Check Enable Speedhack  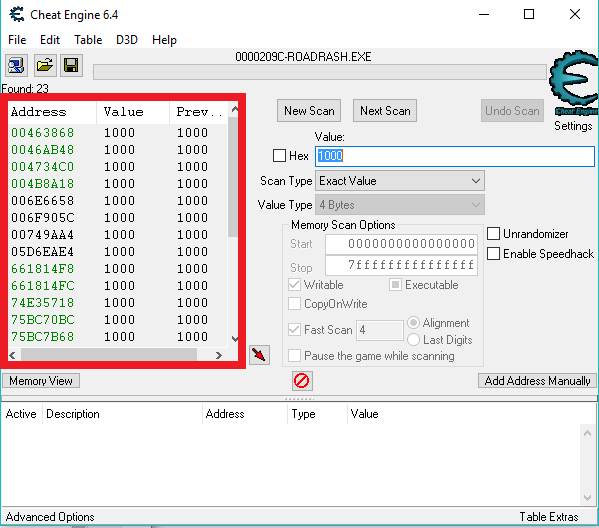(493, 253)
